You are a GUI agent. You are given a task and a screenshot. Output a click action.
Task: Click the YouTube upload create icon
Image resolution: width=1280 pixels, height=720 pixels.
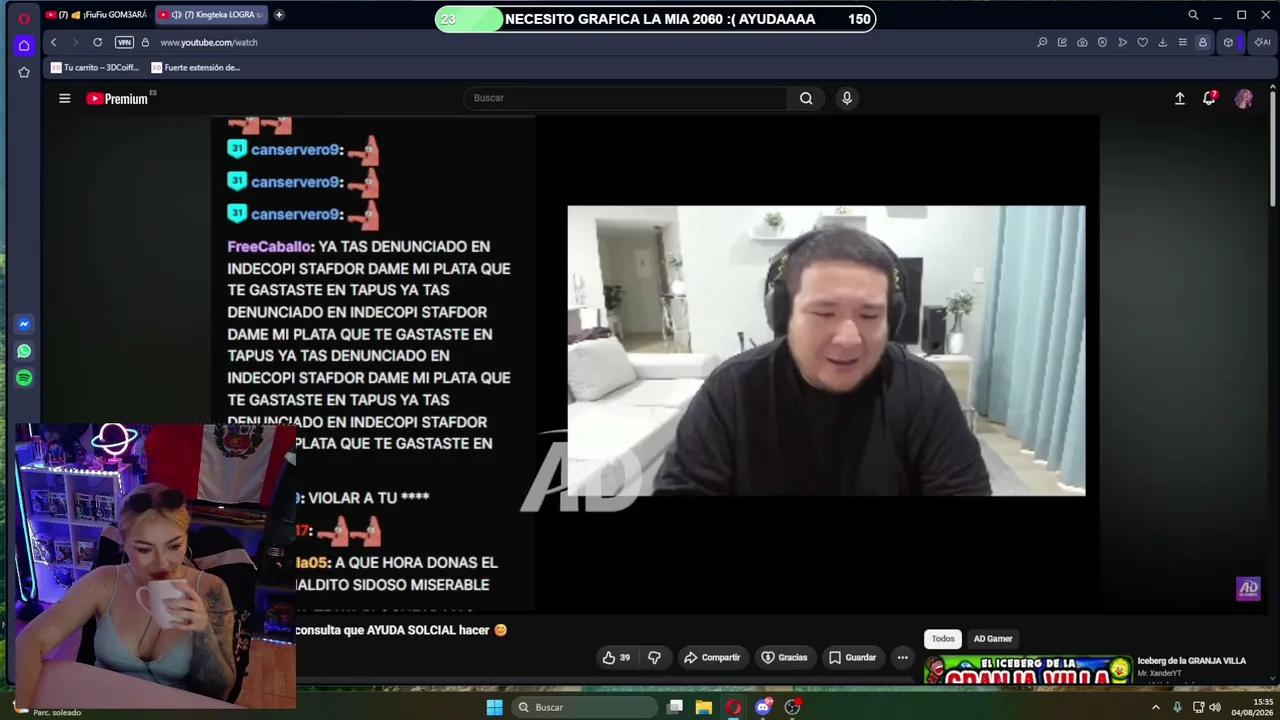(1180, 98)
